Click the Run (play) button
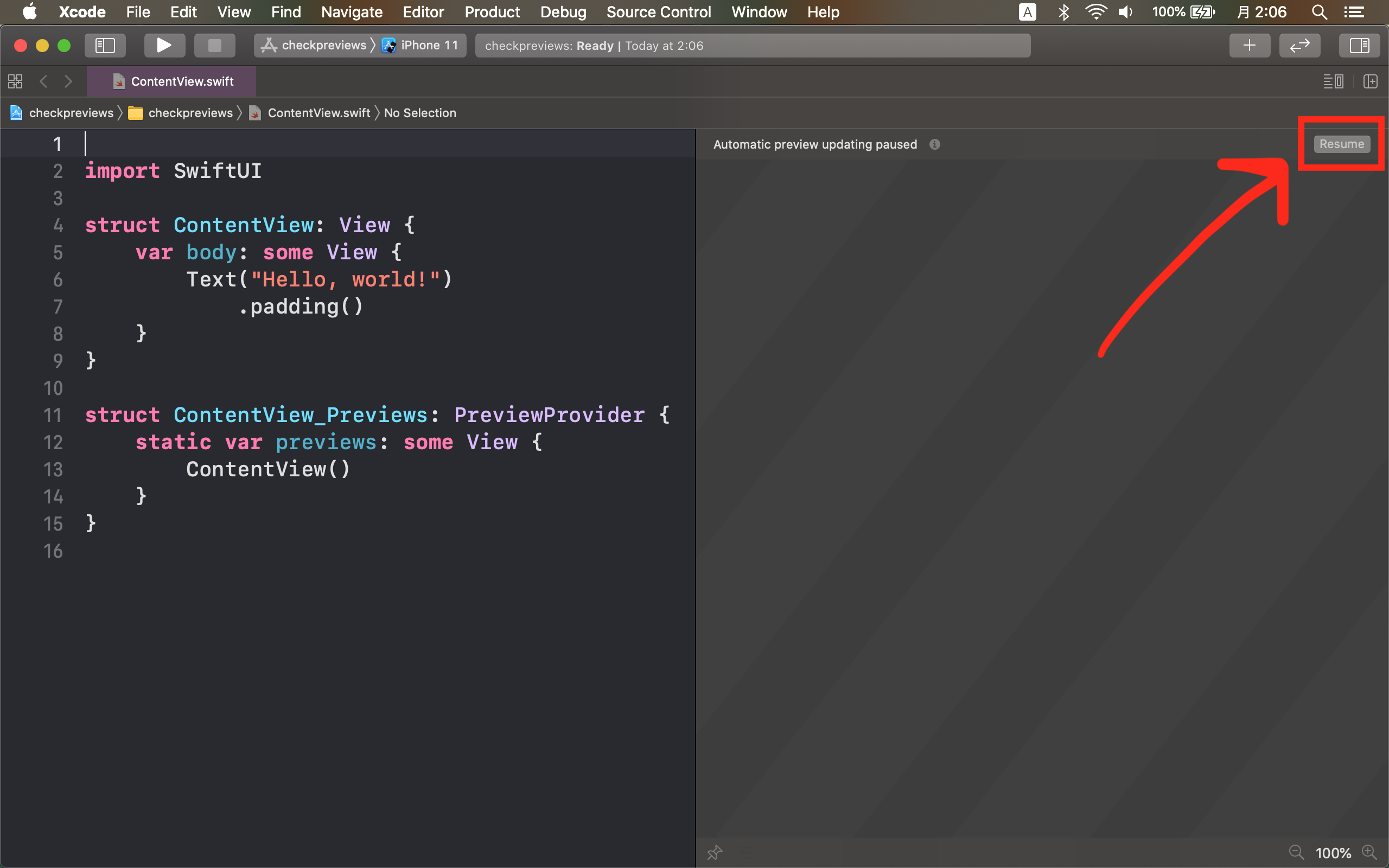The image size is (1389, 868). [164, 46]
